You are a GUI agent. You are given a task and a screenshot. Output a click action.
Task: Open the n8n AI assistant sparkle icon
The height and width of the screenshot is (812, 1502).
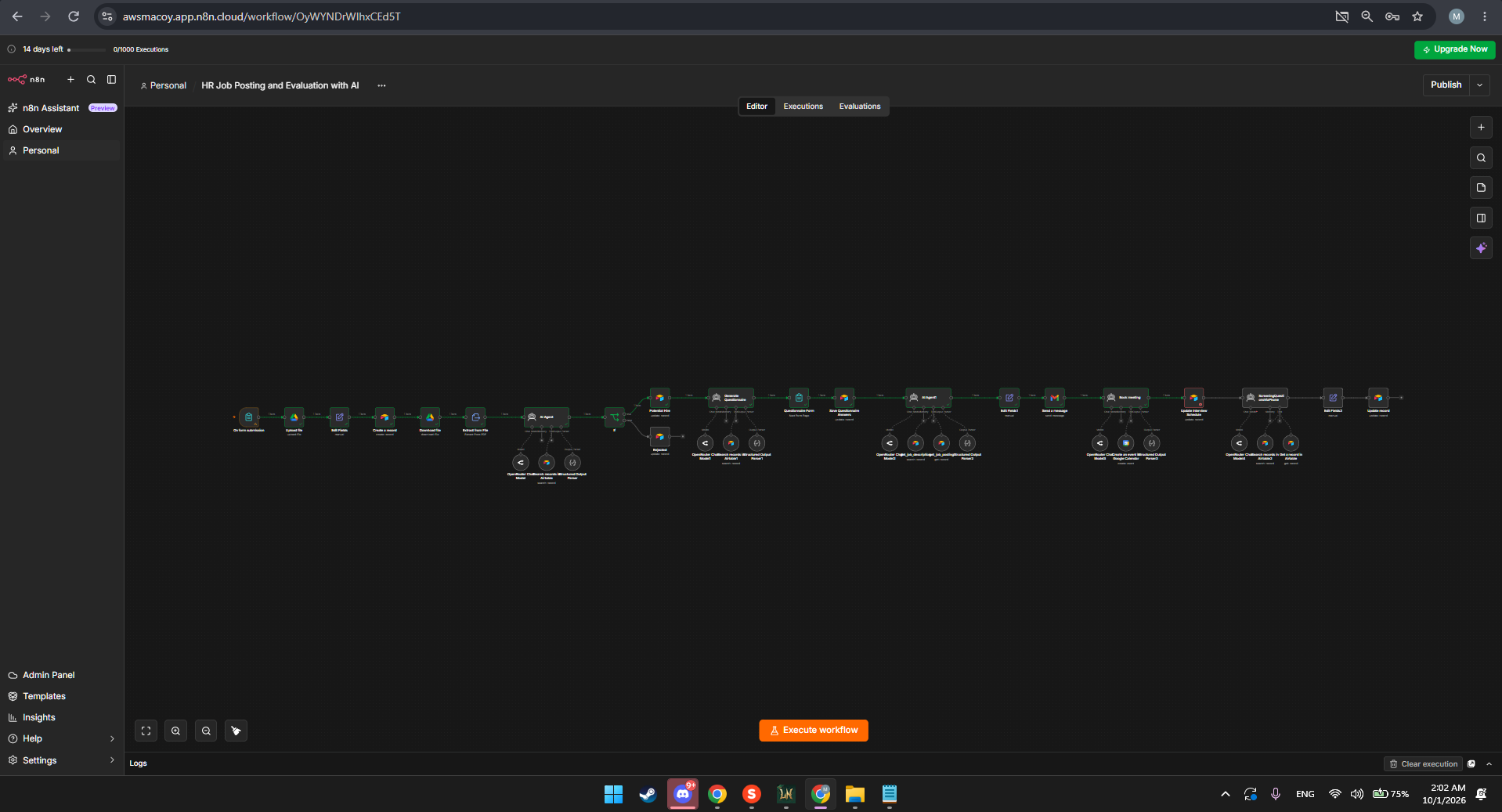1481,248
